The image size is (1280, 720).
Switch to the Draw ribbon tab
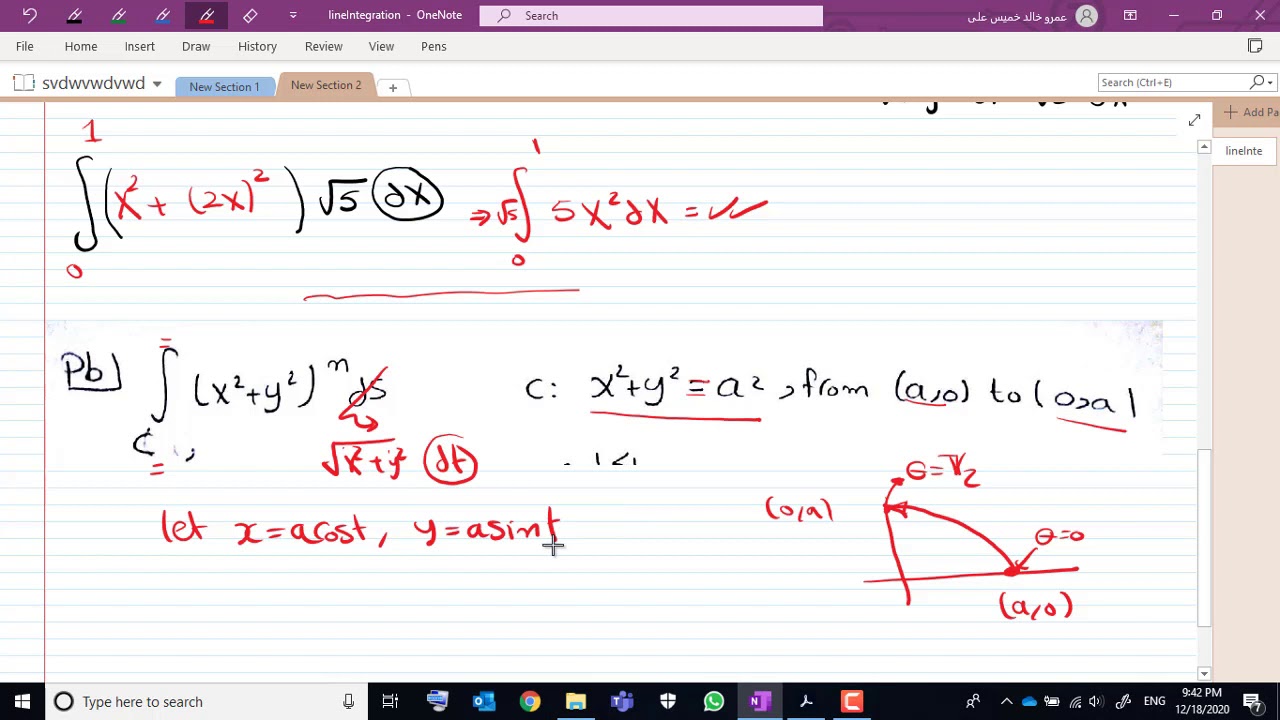pos(196,46)
